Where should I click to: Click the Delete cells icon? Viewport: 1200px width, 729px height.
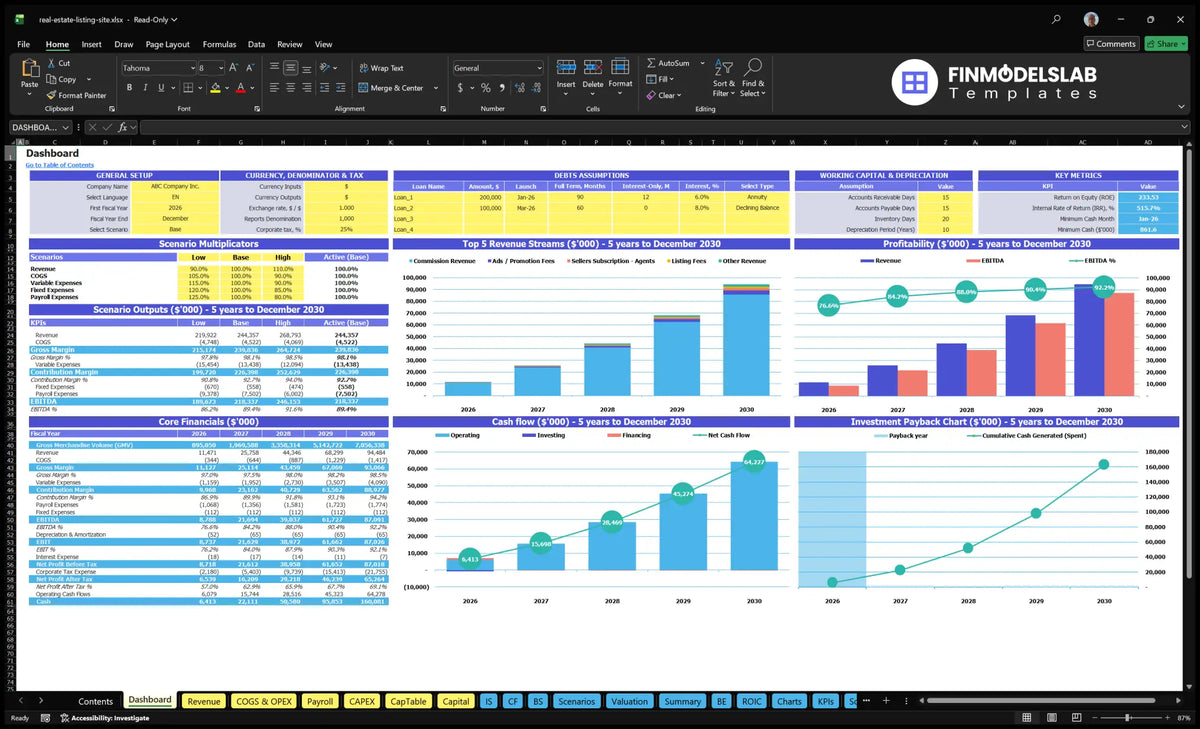(593, 67)
